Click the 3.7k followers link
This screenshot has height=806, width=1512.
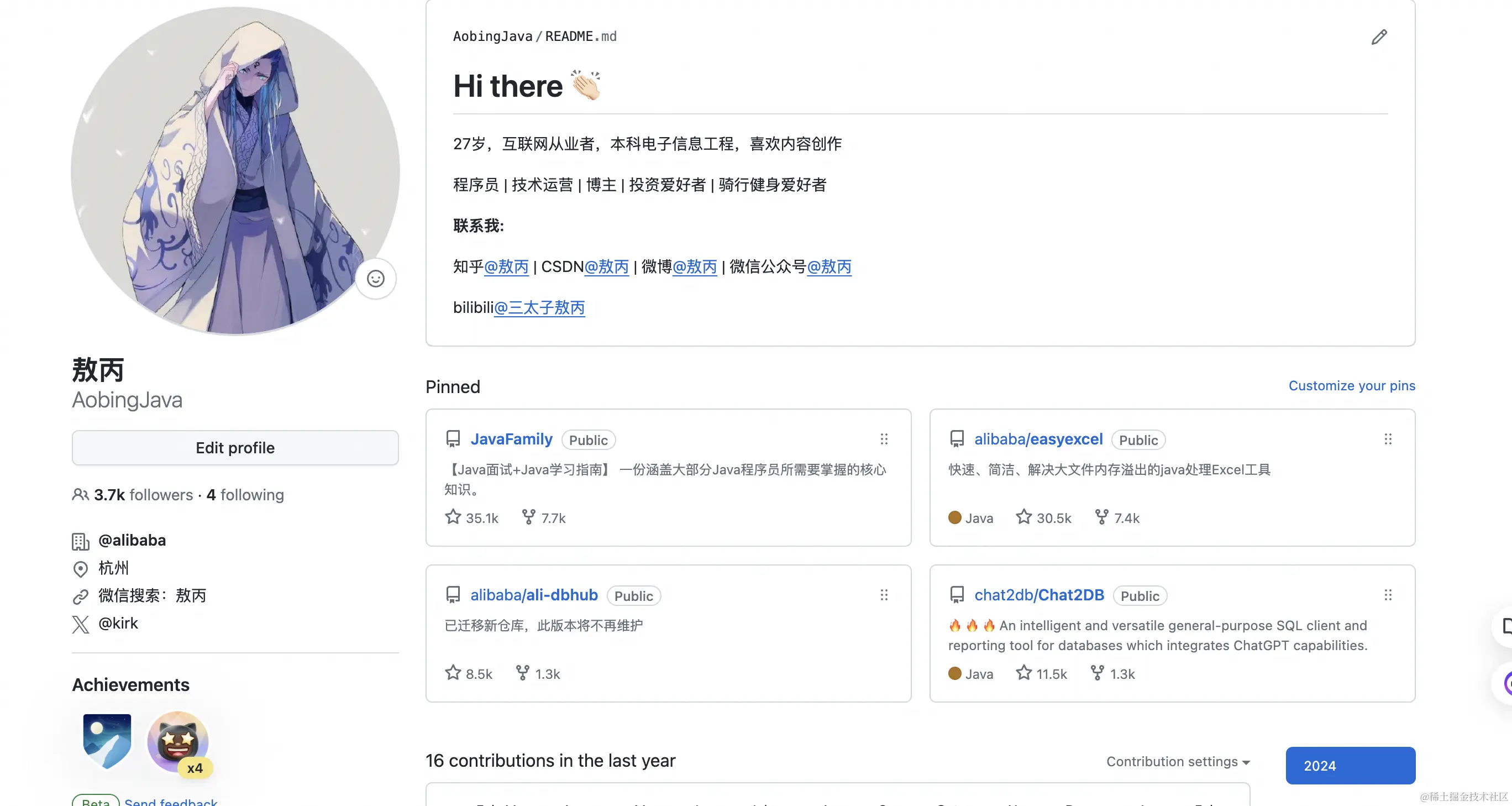(143, 495)
